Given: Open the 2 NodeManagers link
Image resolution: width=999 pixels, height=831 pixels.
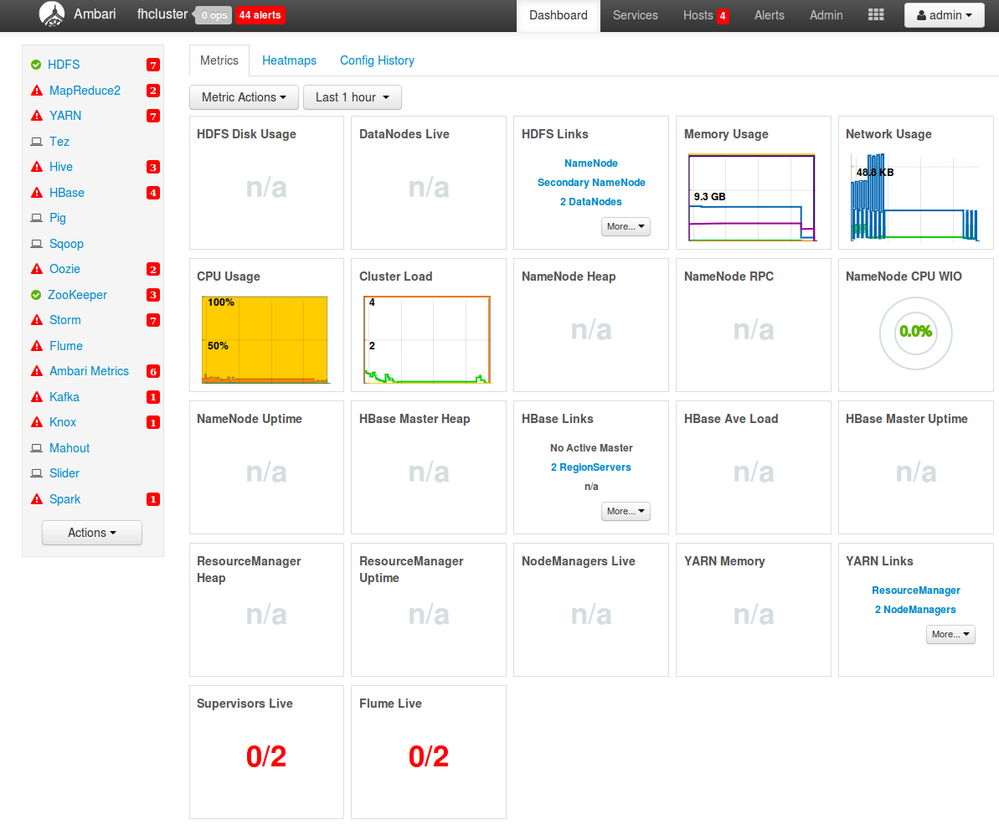Looking at the screenshot, I should [916, 609].
